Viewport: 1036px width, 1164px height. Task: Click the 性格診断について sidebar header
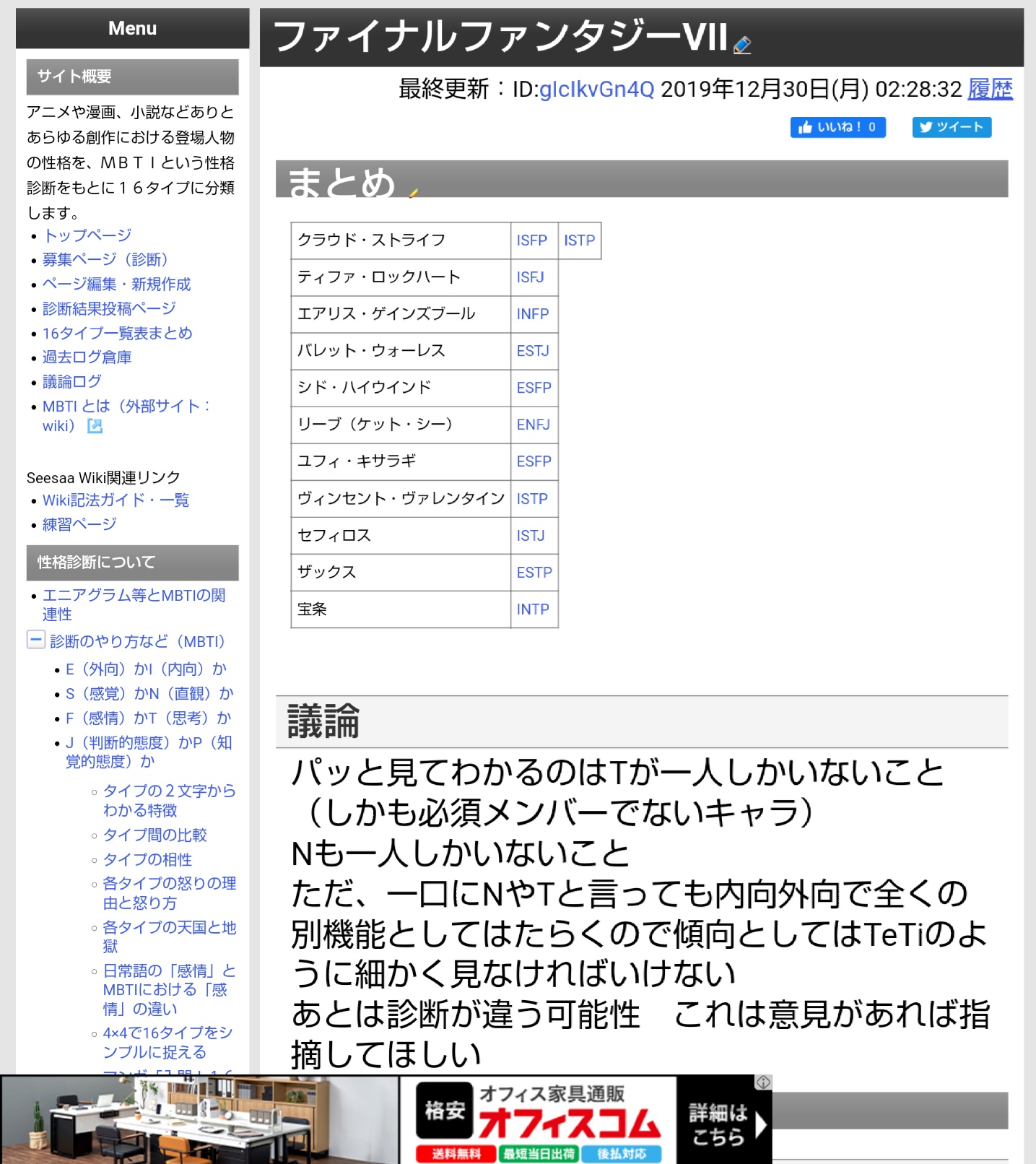click(x=133, y=563)
